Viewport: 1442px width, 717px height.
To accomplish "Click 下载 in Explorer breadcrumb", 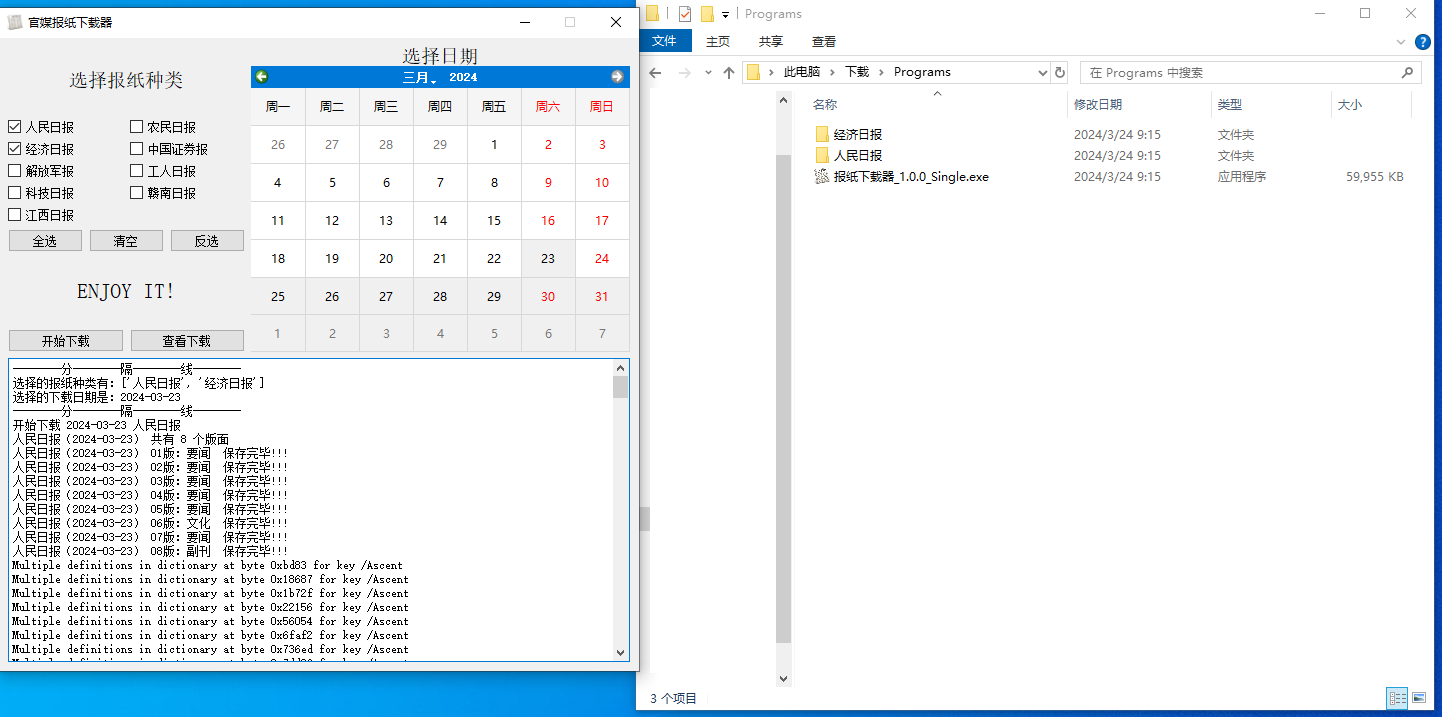I will [x=857, y=72].
